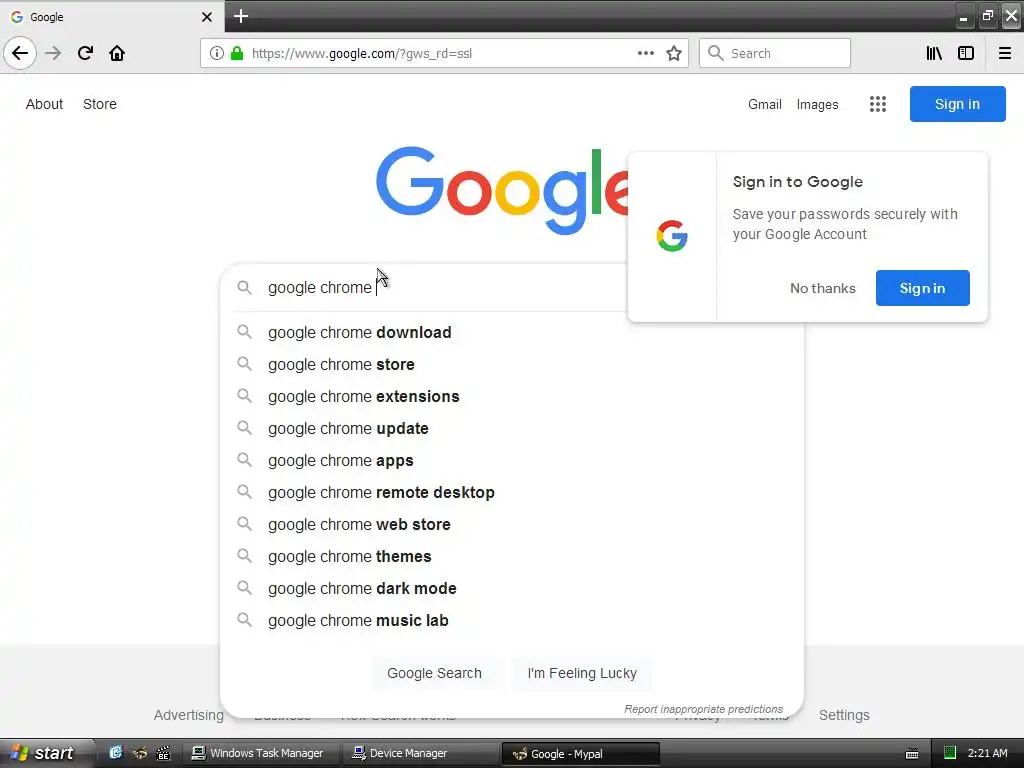Select suggestion 'google chrome dark mode'
This screenshot has width=1024, height=768.
pyautogui.click(x=512, y=588)
